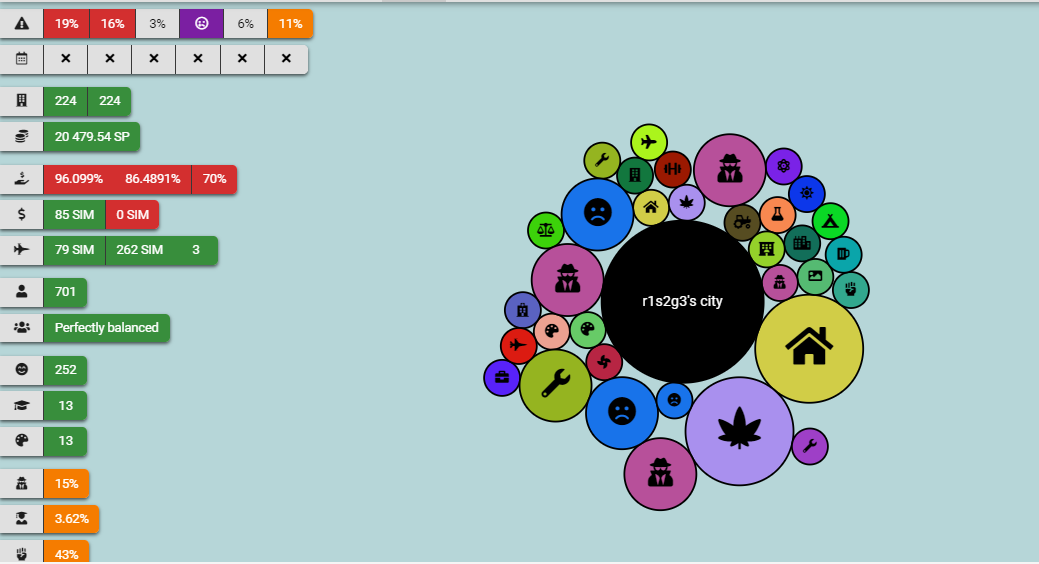The width and height of the screenshot is (1039, 564).
Task: Click the single person icon beside 701
Action: (x=22, y=292)
